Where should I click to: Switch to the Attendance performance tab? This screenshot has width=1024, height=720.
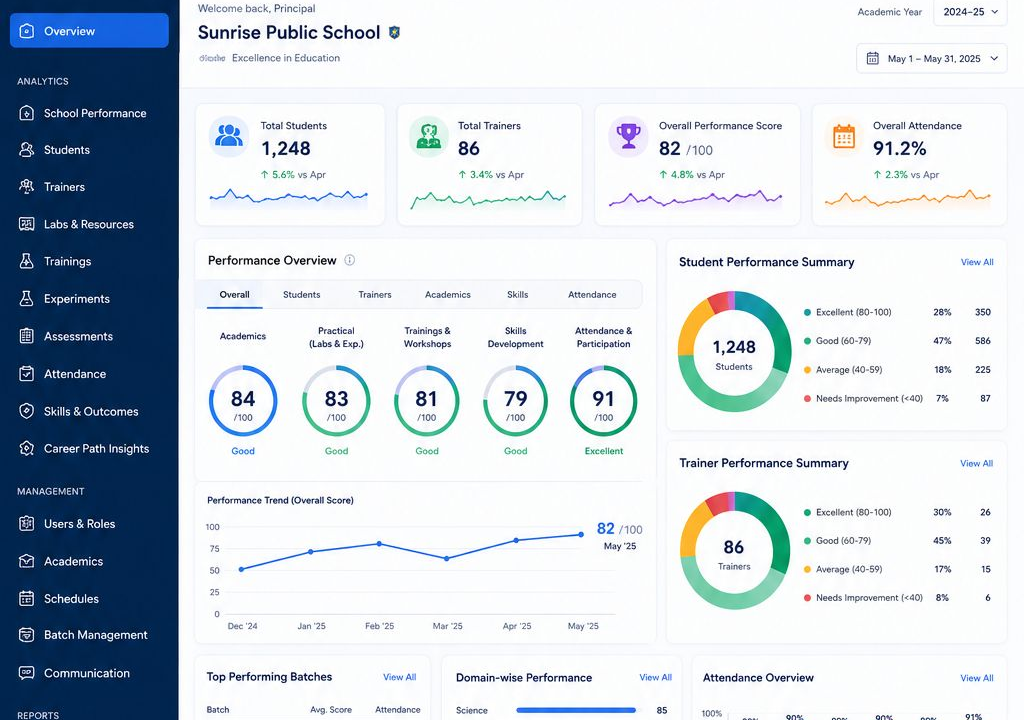(592, 295)
